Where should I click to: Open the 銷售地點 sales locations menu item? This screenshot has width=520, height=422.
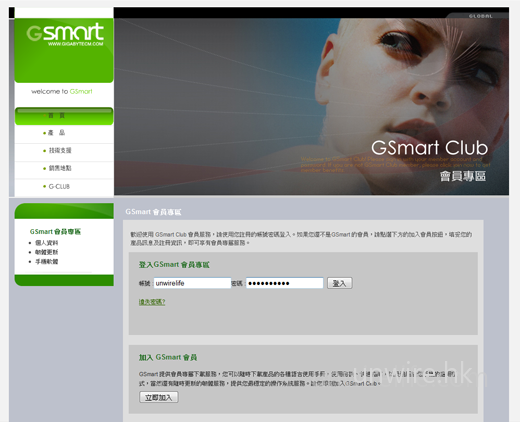pyautogui.click(x=60, y=168)
